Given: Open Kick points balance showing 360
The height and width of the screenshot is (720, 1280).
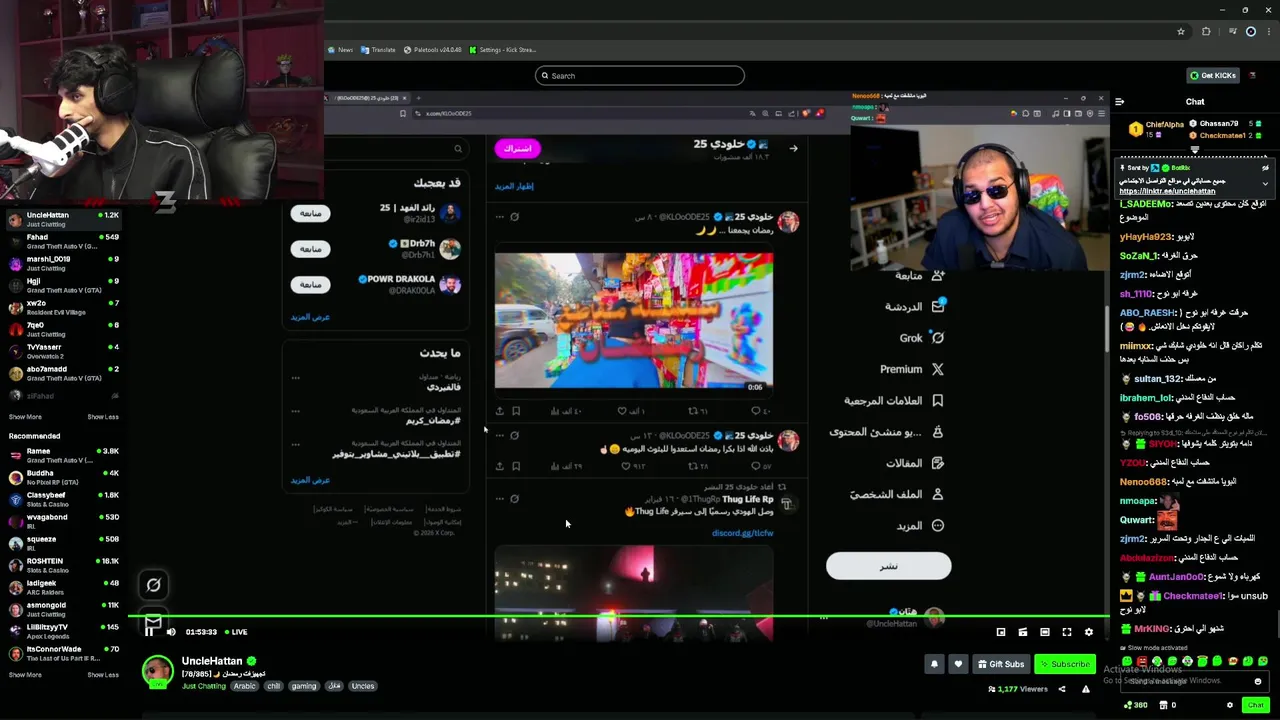Looking at the screenshot, I should (1134, 705).
